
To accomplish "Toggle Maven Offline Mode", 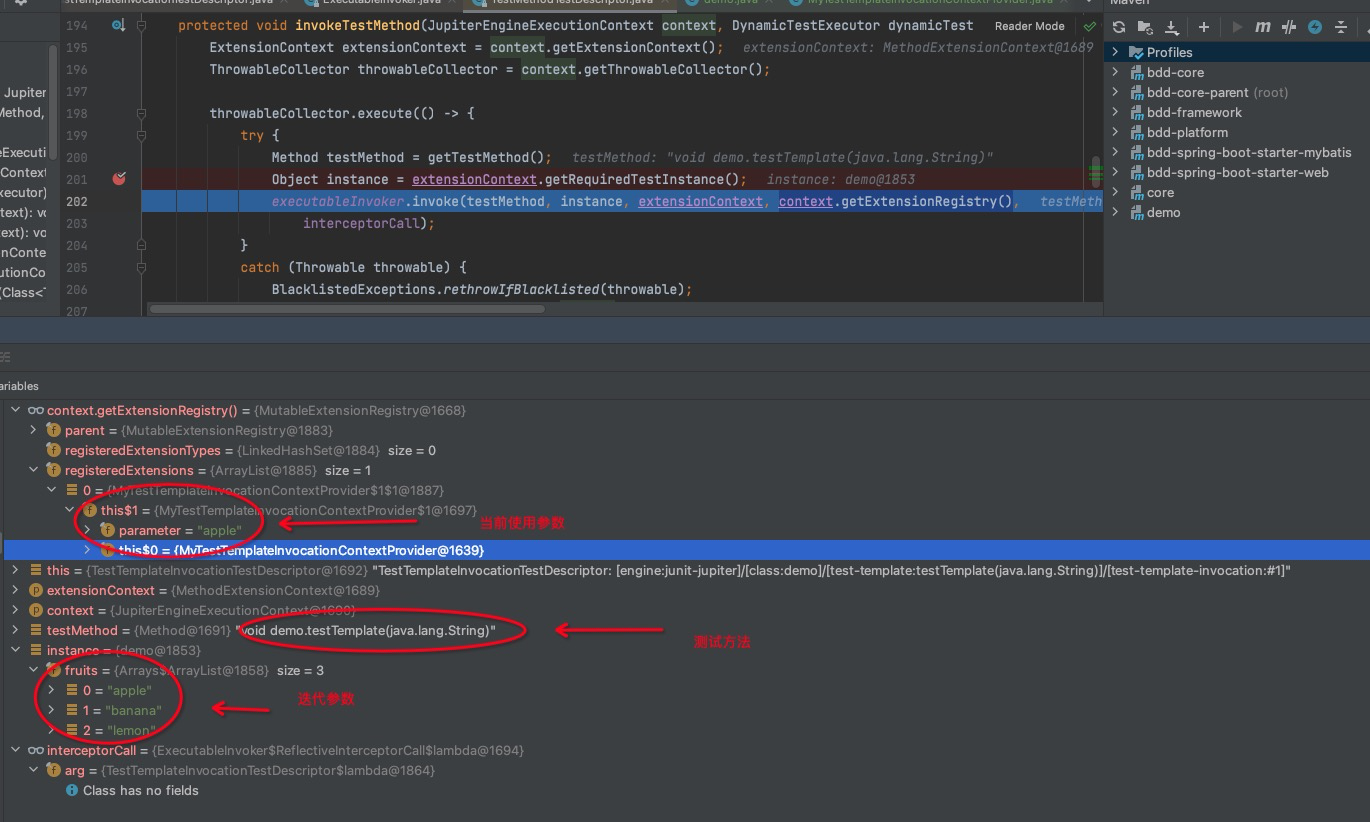I will 1289,27.
